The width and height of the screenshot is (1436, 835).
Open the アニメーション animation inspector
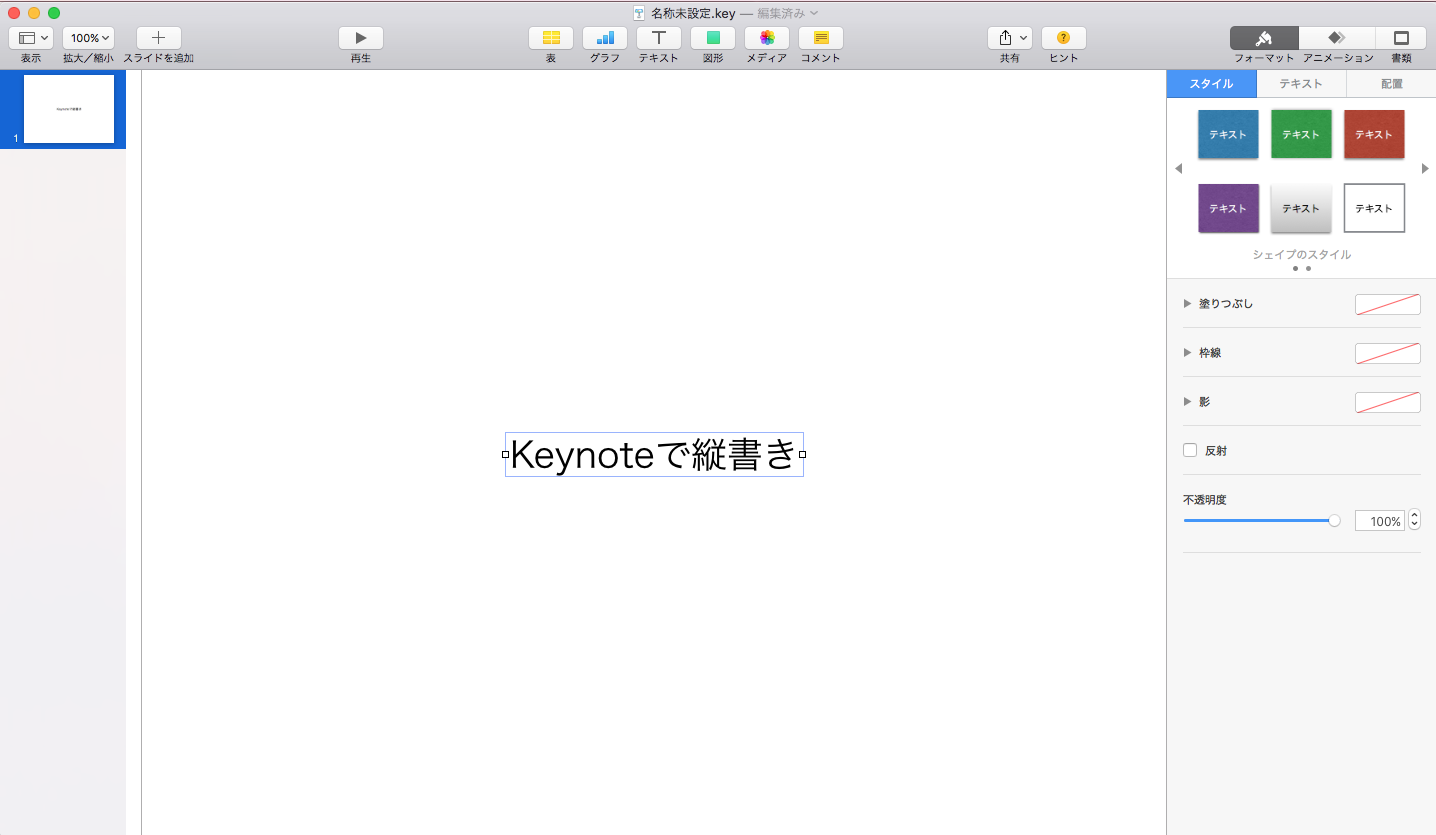tap(1337, 38)
